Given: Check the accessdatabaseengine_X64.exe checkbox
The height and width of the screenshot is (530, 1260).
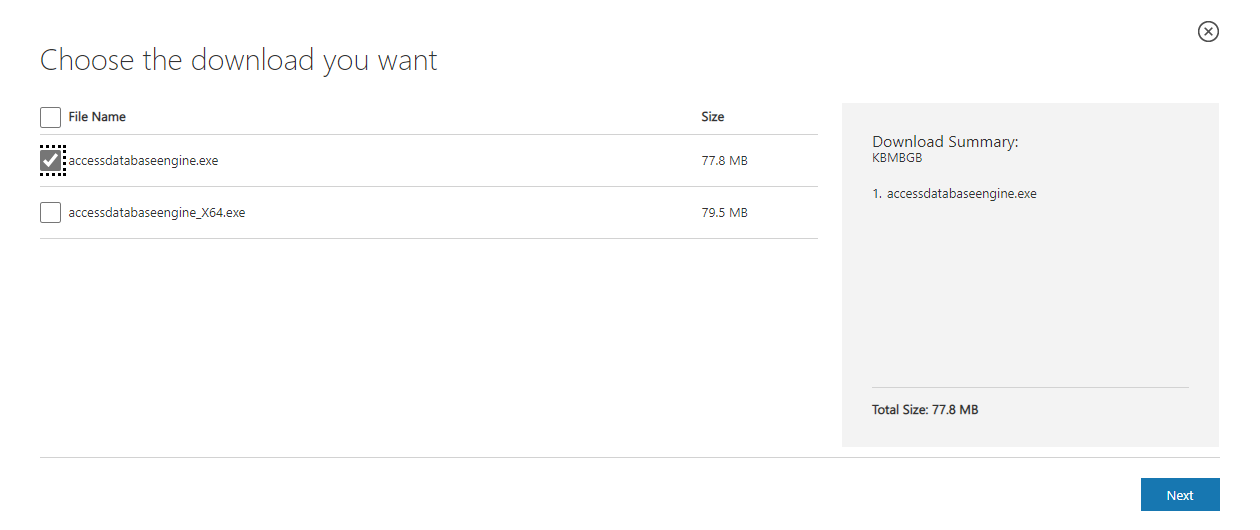Looking at the screenshot, I should coord(50,212).
